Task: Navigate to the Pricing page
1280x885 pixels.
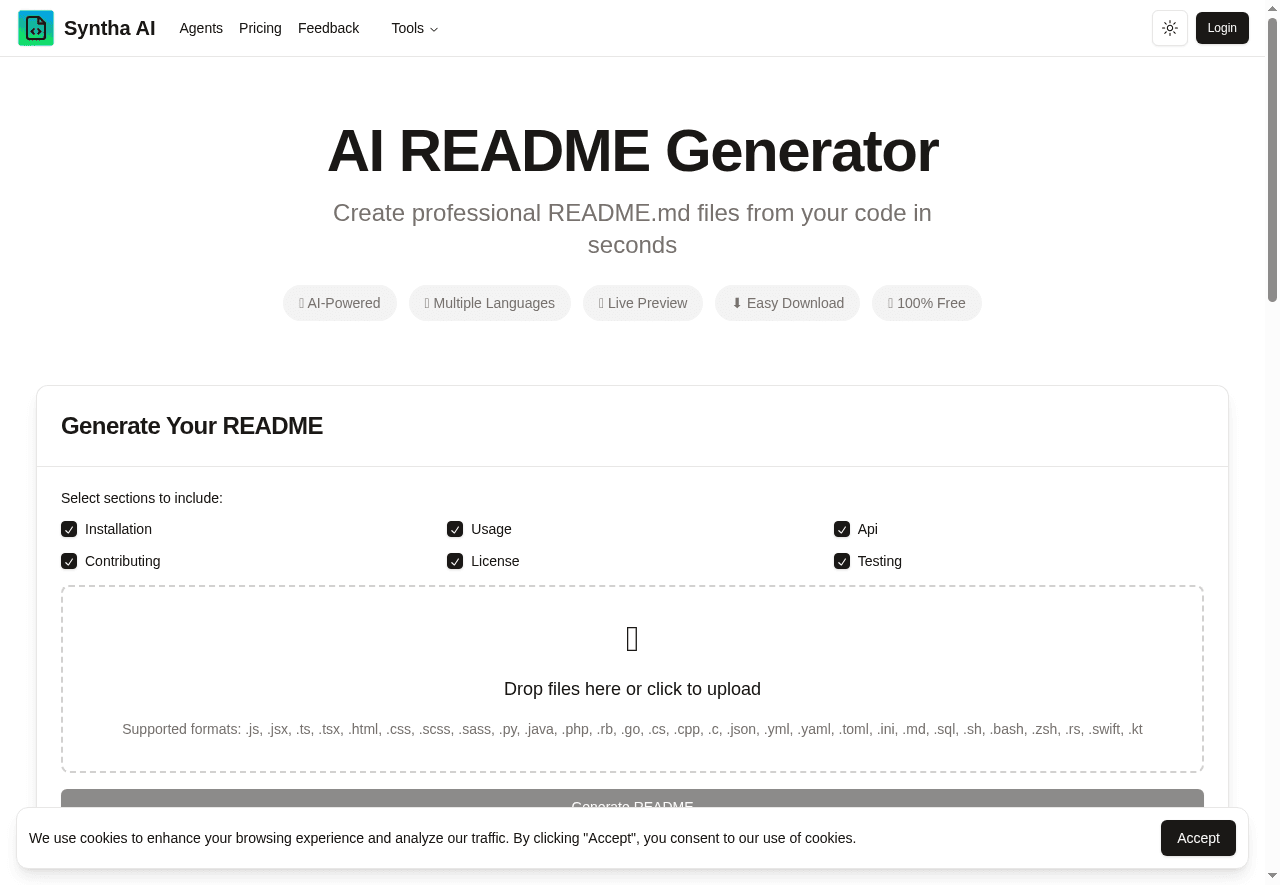Action: [260, 28]
